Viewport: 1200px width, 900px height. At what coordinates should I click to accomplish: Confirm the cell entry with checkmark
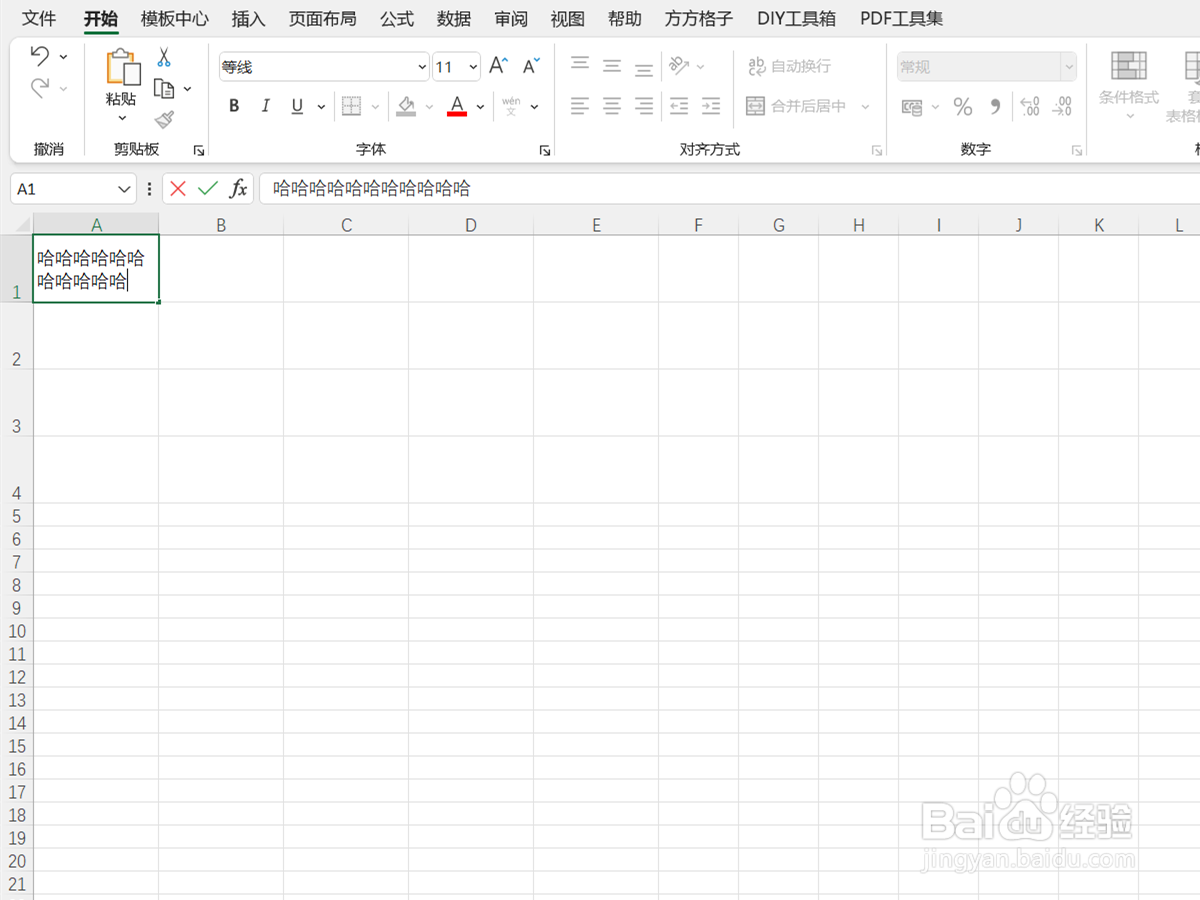pos(208,188)
